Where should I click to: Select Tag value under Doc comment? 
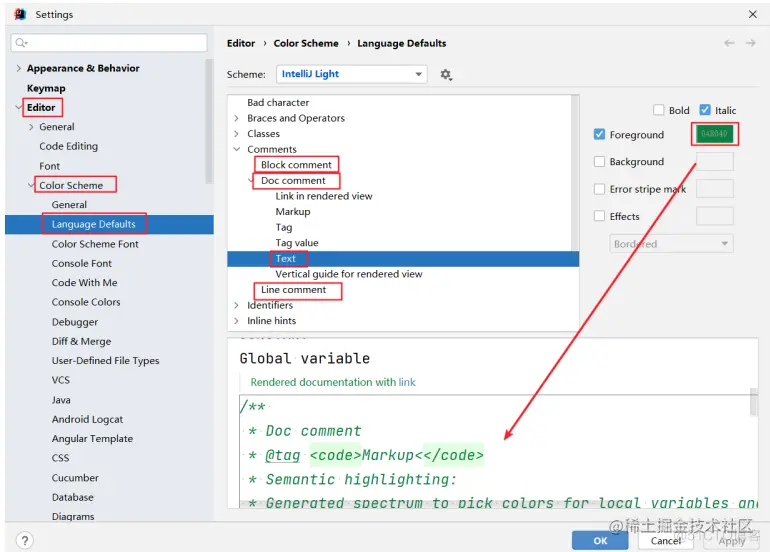click(297, 243)
